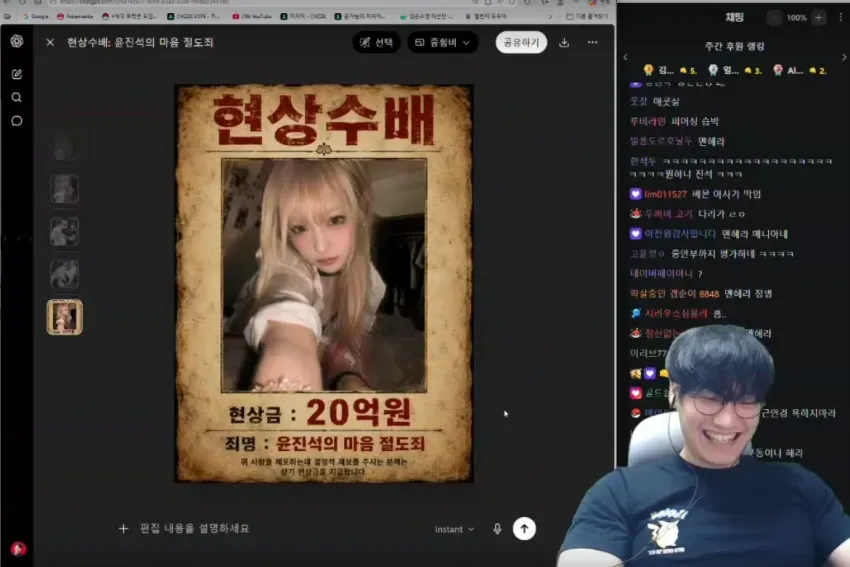Focus the 편집 내용을 설명하세요 input field
The width and height of the screenshot is (850, 567).
271,529
